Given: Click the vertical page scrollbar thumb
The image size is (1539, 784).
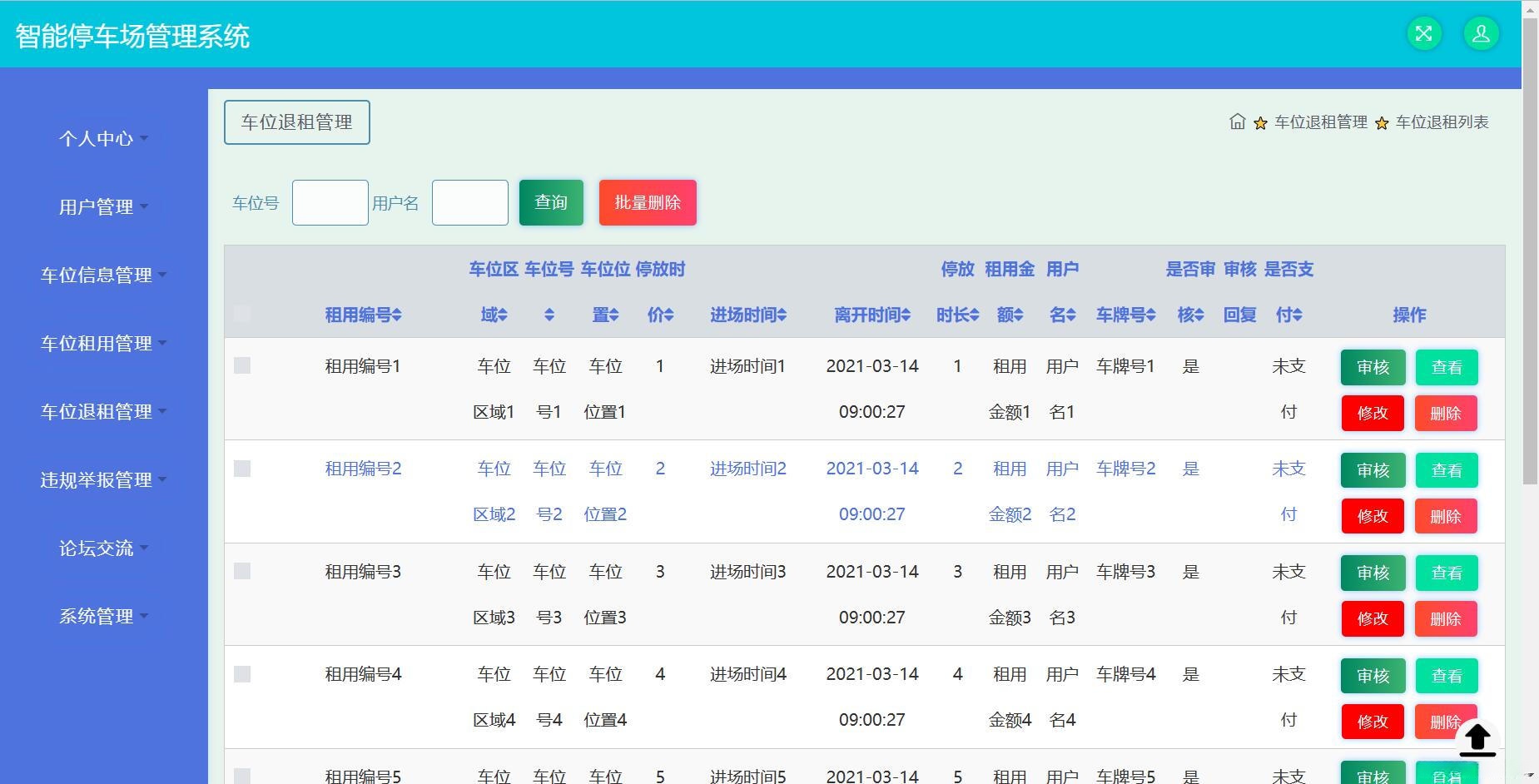Looking at the screenshot, I should 1530,250.
